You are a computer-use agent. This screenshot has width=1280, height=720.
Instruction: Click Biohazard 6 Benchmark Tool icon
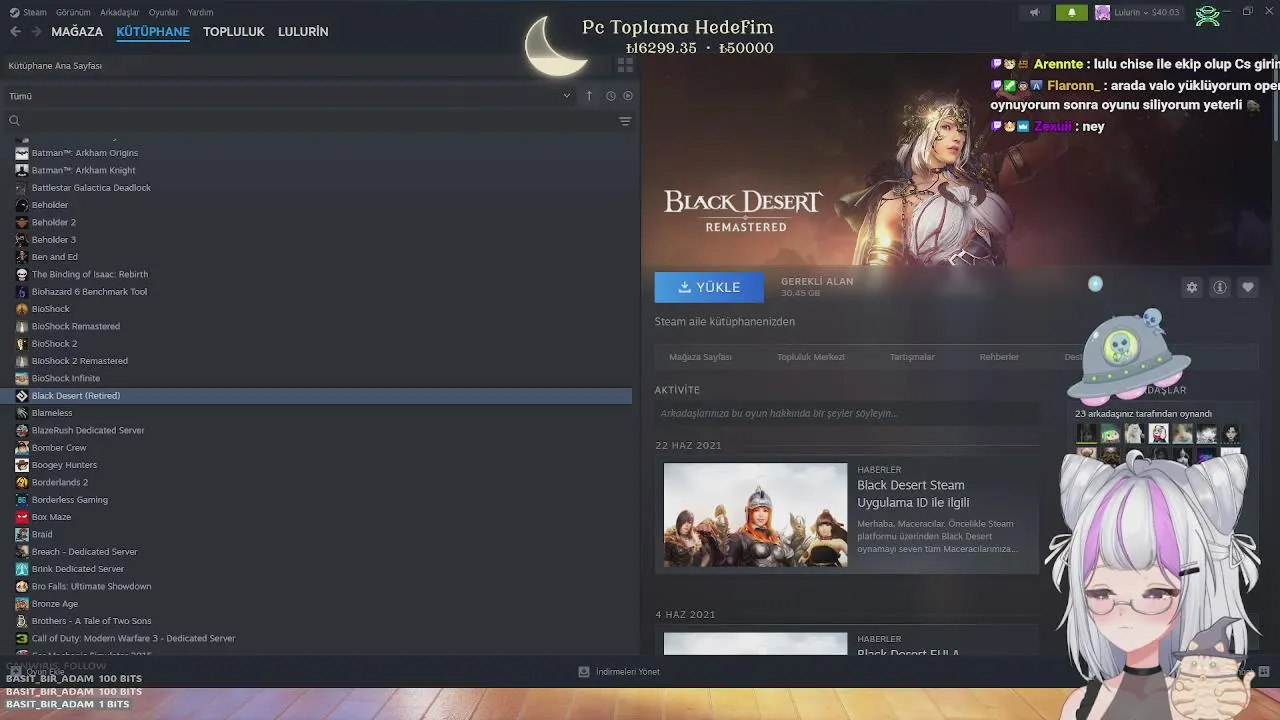pos(22,292)
